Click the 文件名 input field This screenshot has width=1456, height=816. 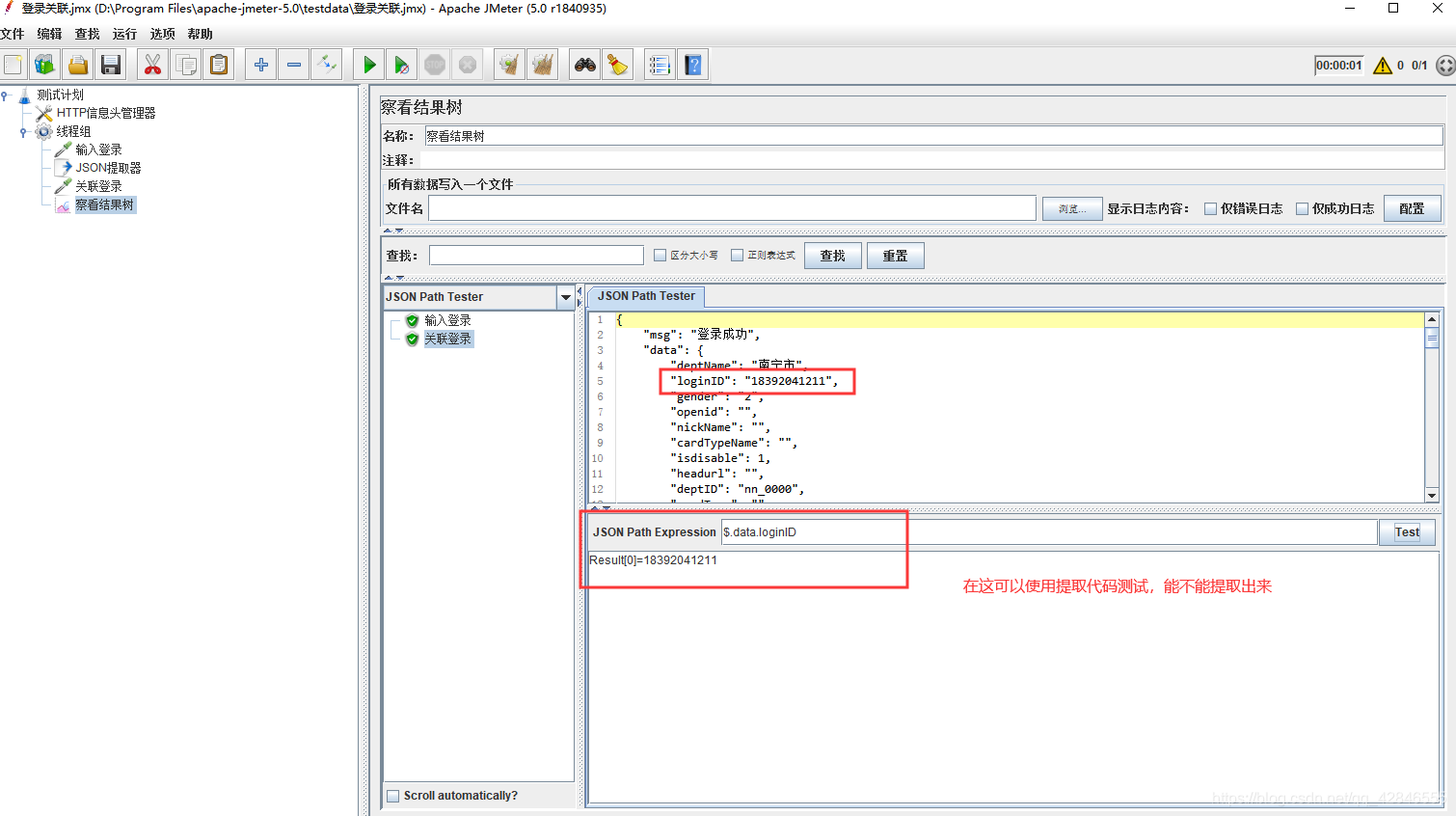click(732, 208)
